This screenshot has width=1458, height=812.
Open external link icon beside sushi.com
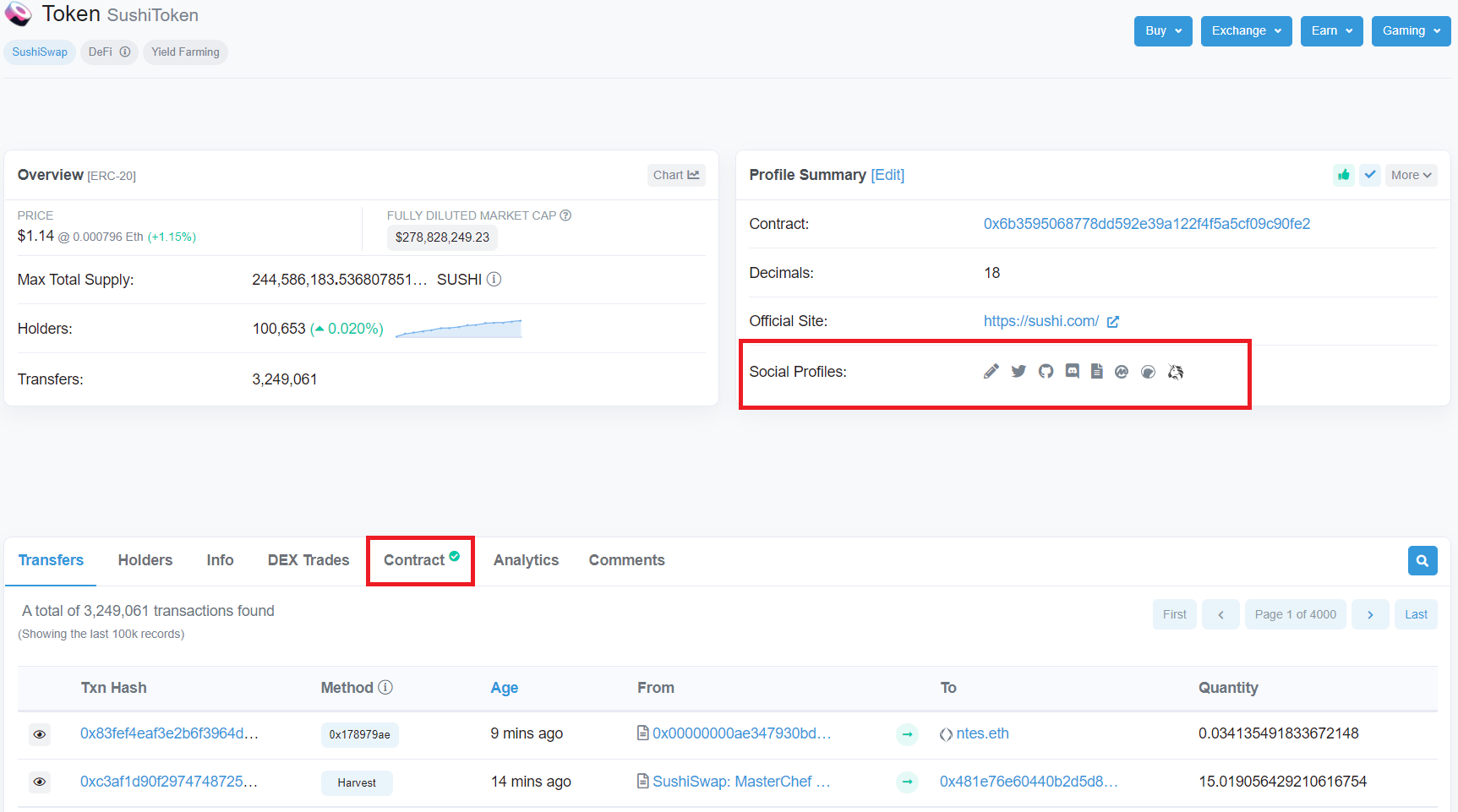(1113, 322)
